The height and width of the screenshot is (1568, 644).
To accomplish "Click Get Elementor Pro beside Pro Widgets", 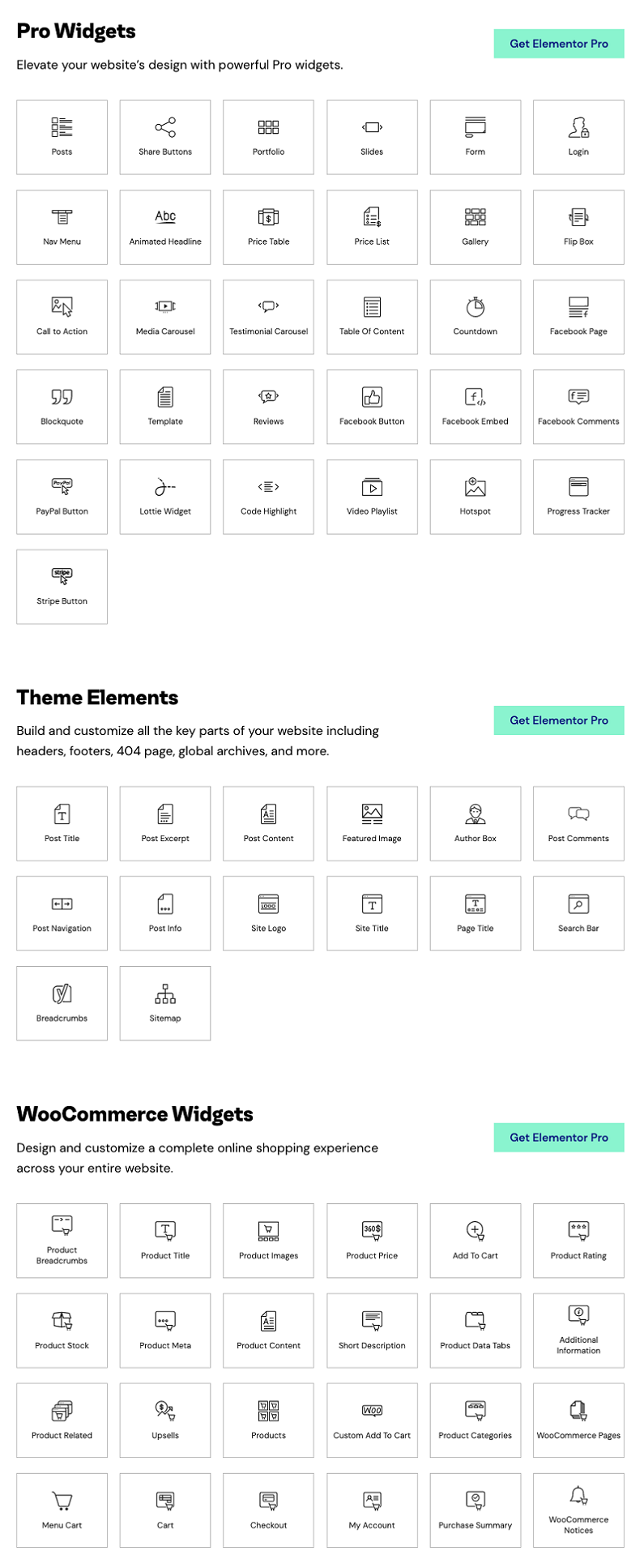I will pos(558,43).
